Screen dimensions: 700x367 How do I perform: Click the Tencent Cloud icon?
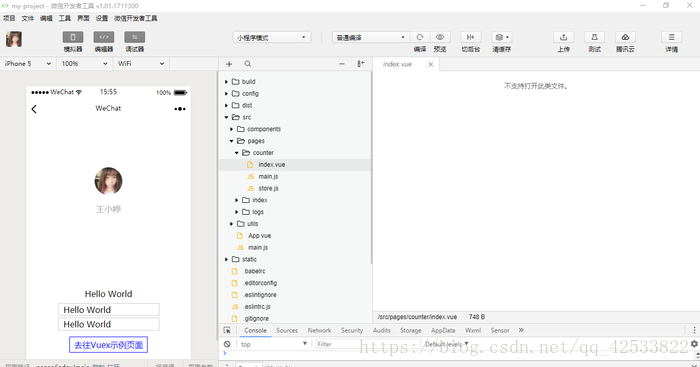pyautogui.click(x=625, y=37)
